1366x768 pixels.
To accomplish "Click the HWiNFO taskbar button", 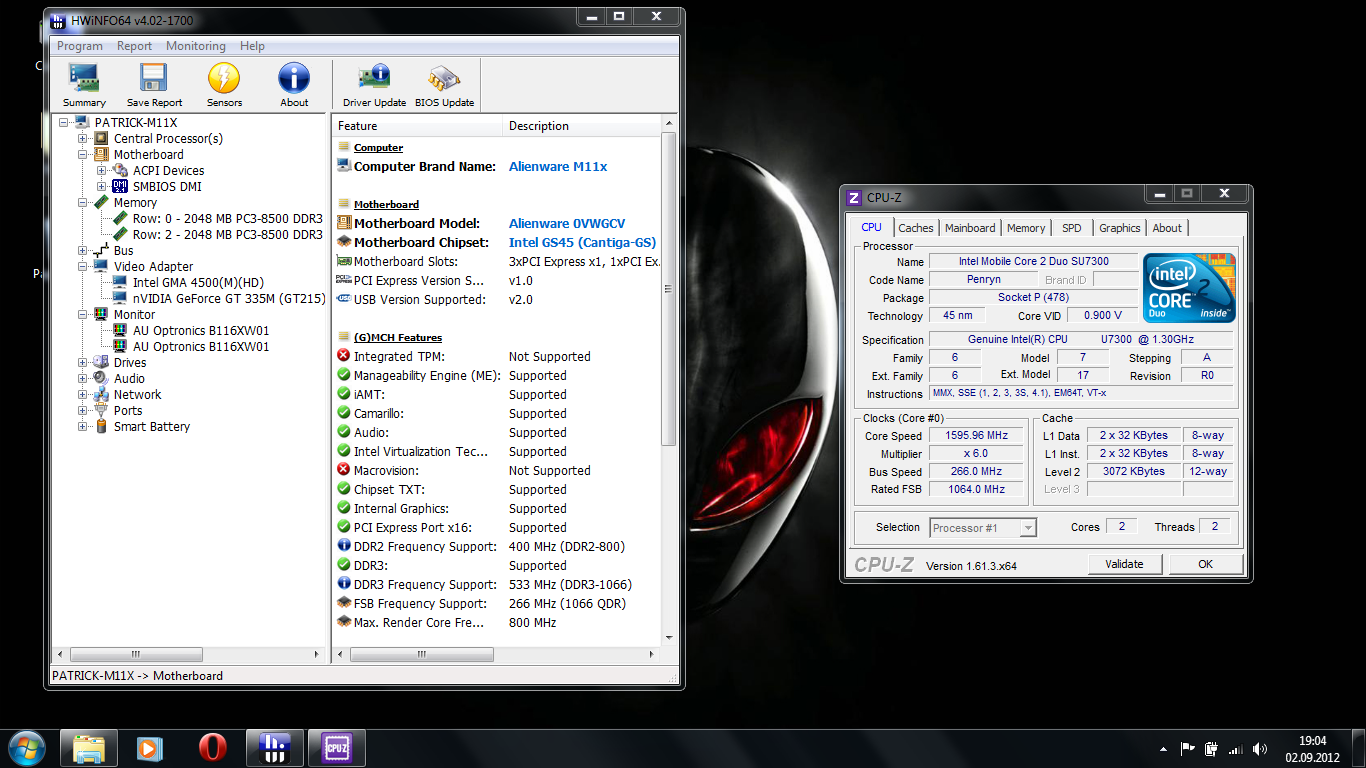I will pos(274,748).
